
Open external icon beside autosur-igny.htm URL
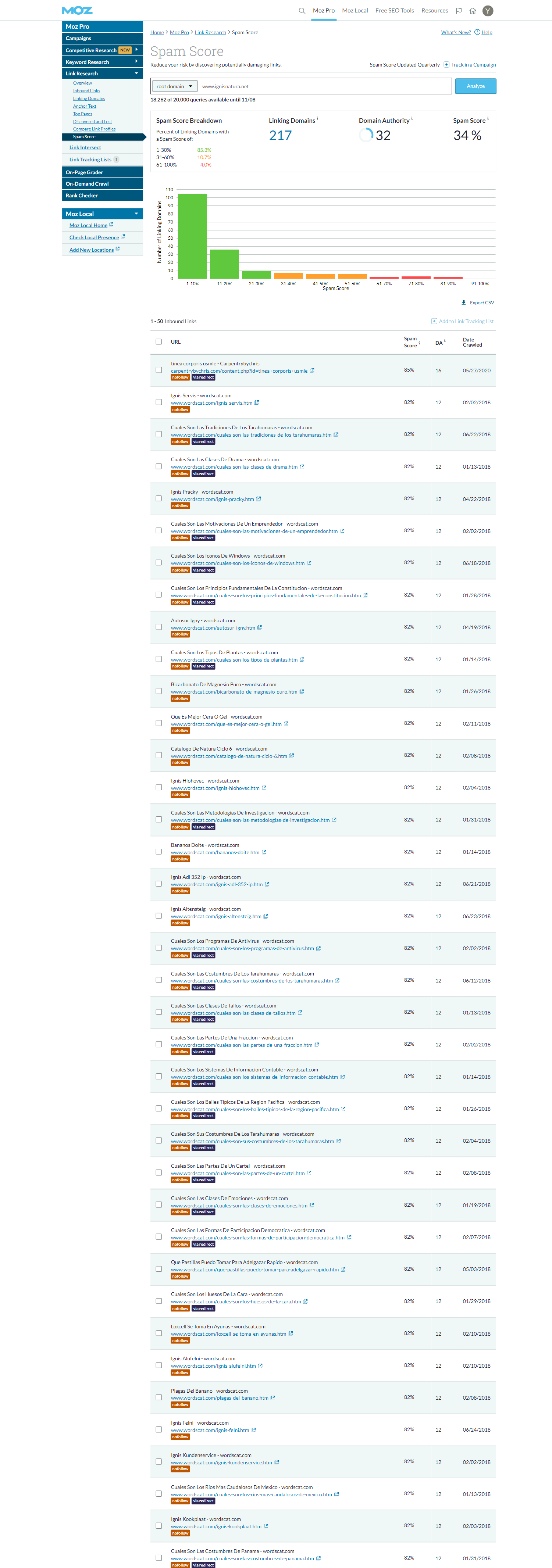coord(260,627)
